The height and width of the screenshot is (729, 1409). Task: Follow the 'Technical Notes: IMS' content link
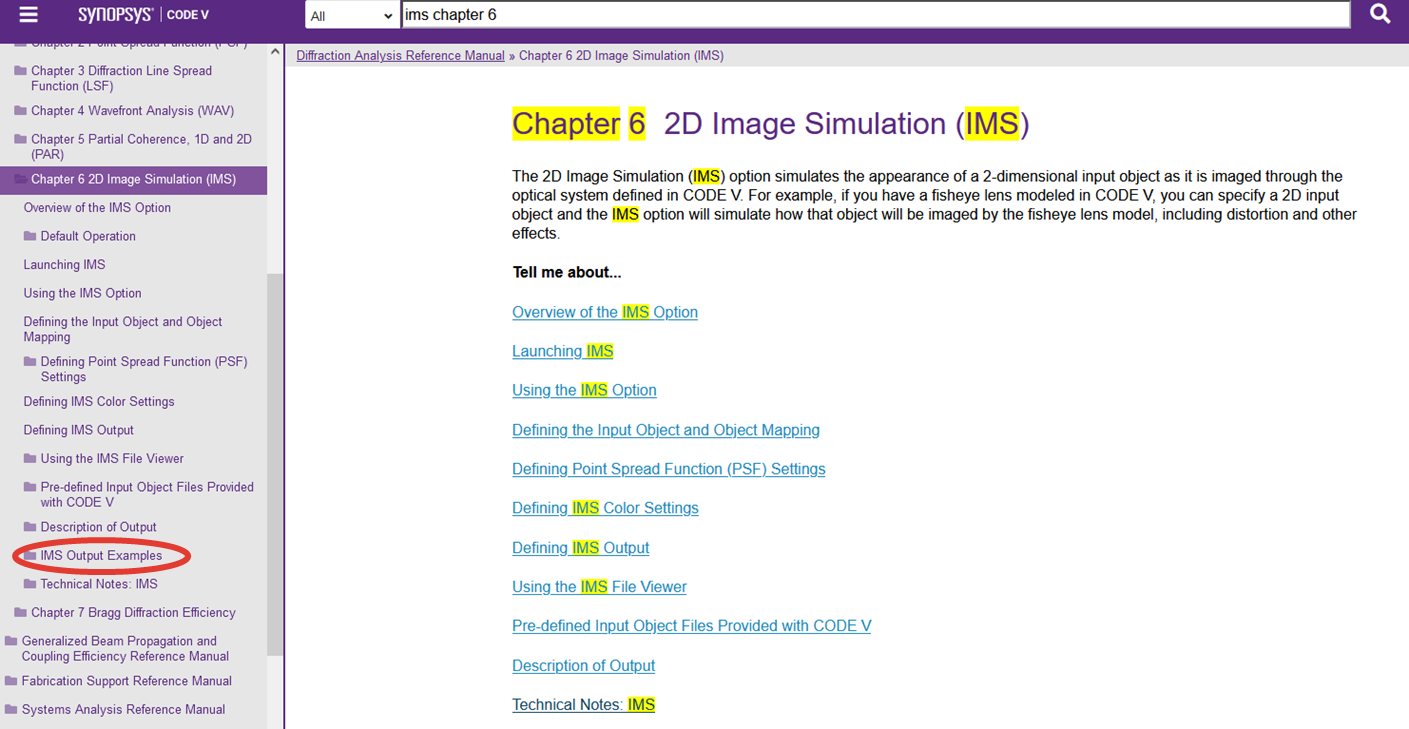[584, 705]
